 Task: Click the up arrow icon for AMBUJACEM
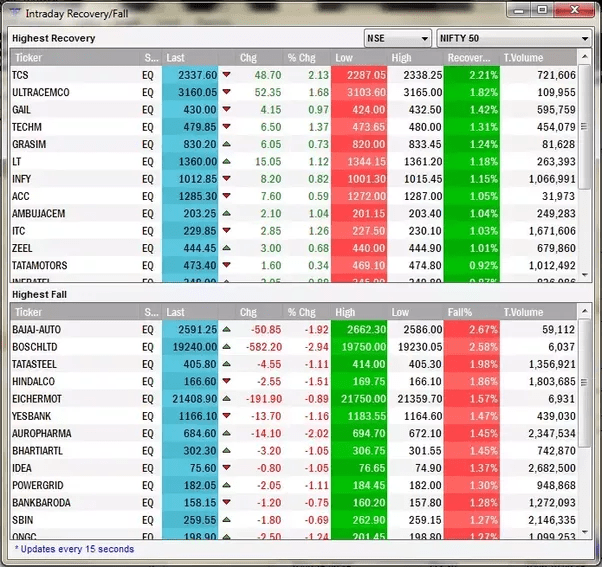click(x=227, y=213)
